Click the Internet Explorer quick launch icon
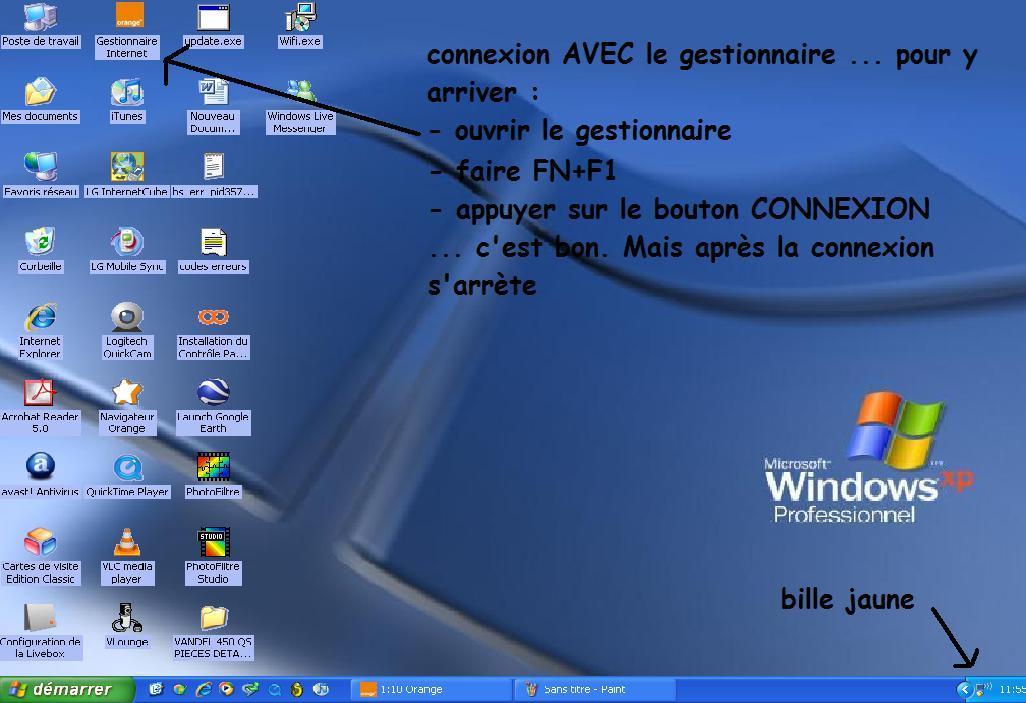Image resolution: width=1026 pixels, height=703 pixels. coord(203,689)
